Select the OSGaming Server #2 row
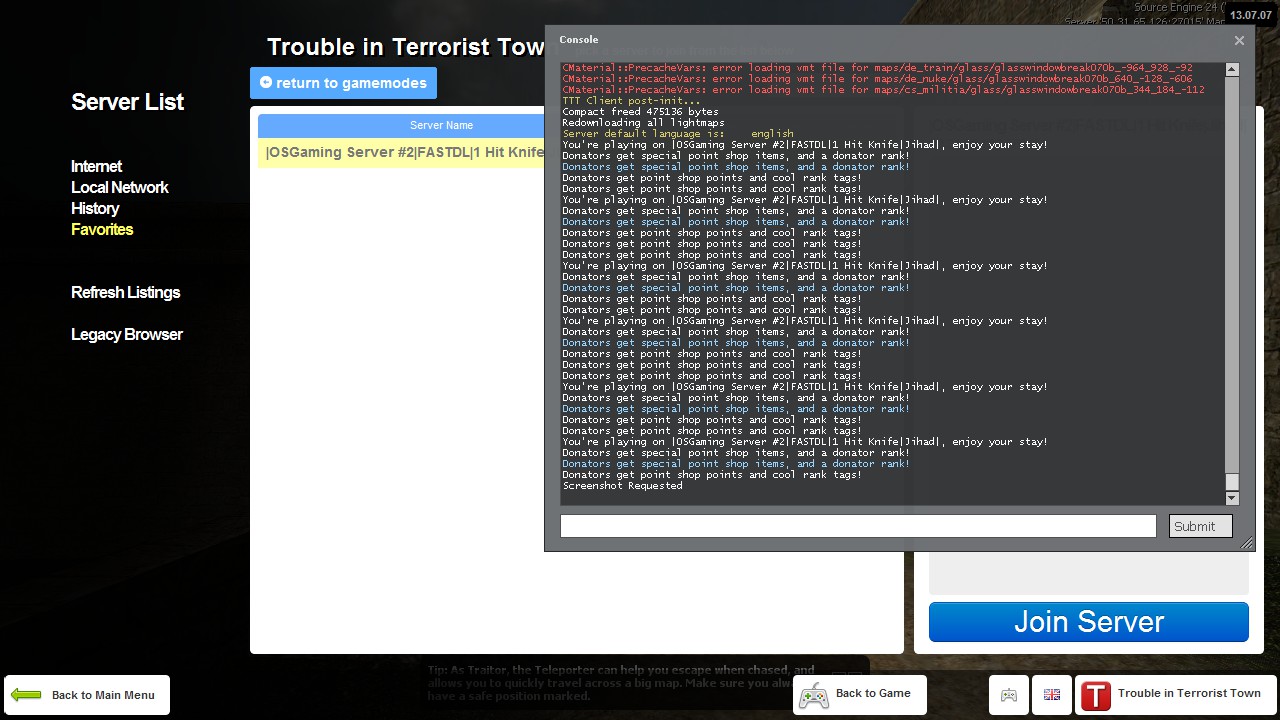The height and width of the screenshot is (720, 1280). [401, 152]
